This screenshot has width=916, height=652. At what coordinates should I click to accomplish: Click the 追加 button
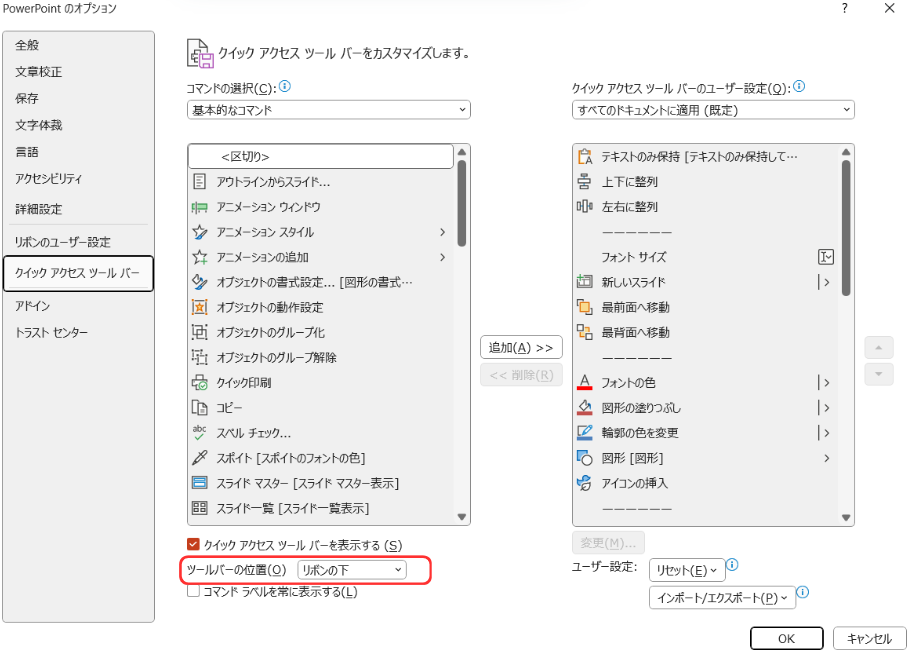pyautogui.click(x=521, y=348)
